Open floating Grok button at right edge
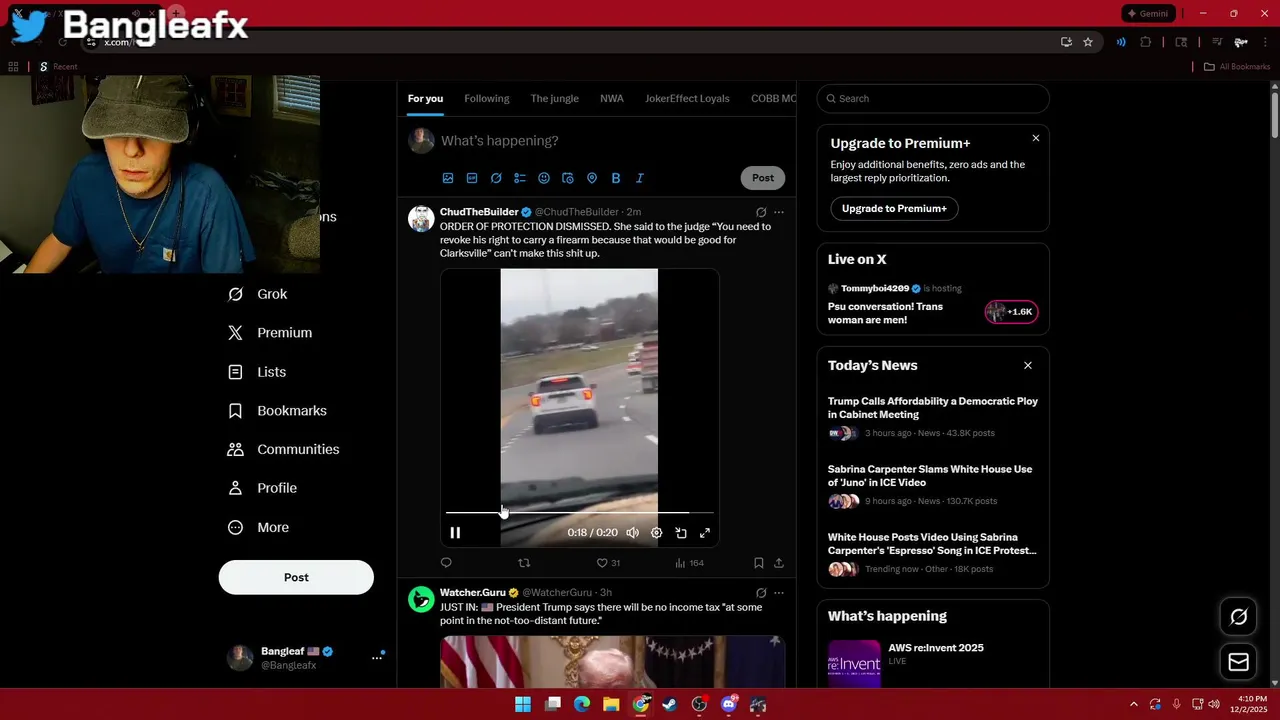 (x=1239, y=617)
